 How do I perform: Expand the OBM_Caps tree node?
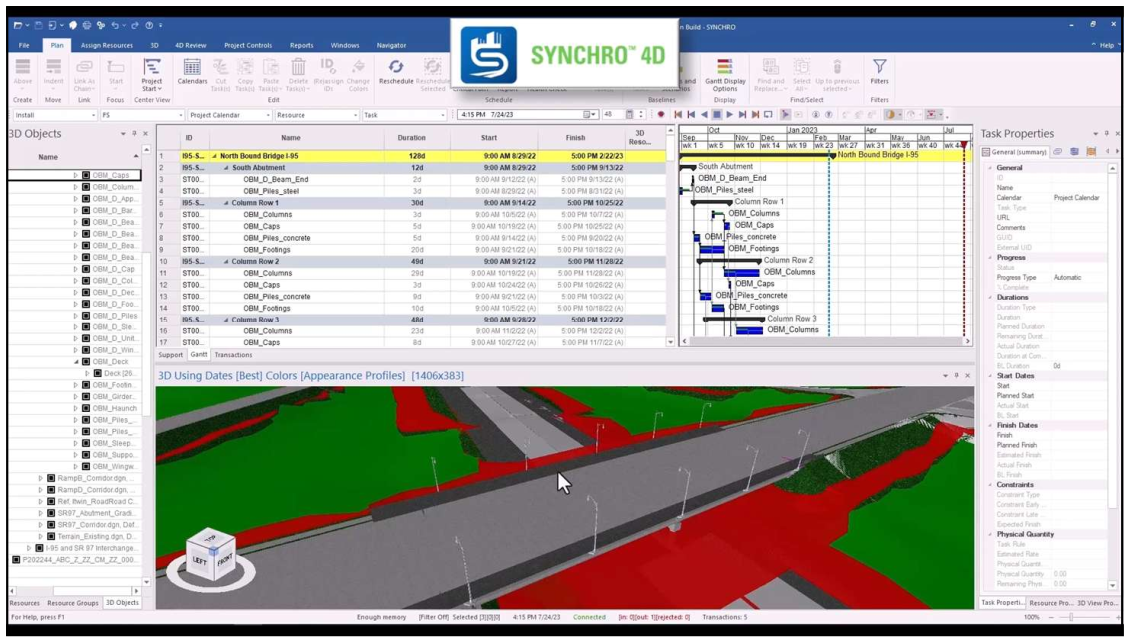pyautogui.click(x=75, y=175)
